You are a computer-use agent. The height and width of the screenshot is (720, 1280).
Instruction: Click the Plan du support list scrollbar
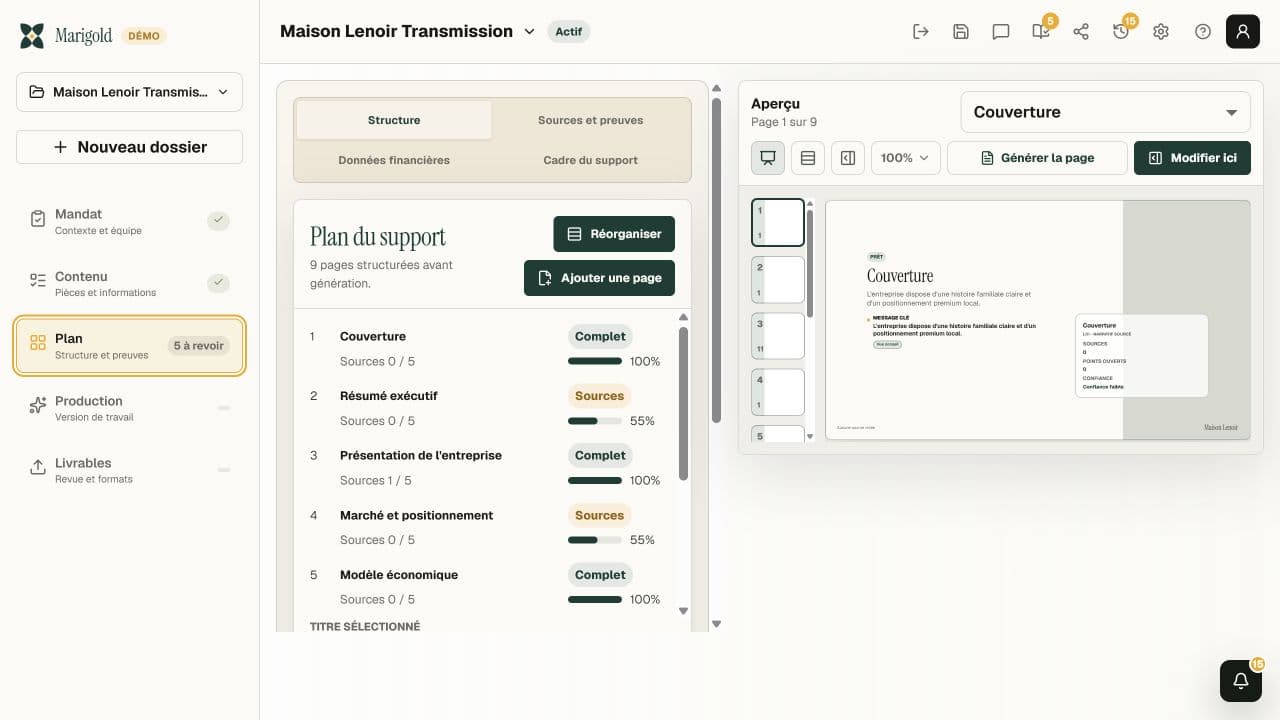(x=684, y=403)
